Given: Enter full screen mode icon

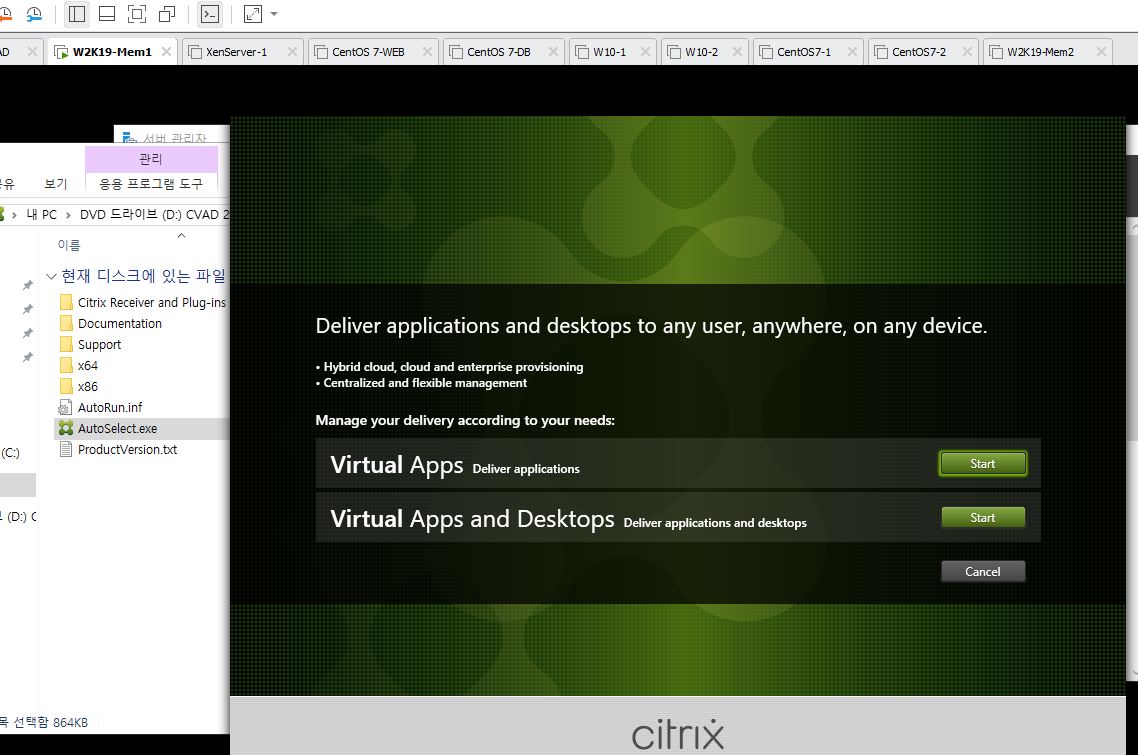Looking at the screenshot, I should coord(136,14).
